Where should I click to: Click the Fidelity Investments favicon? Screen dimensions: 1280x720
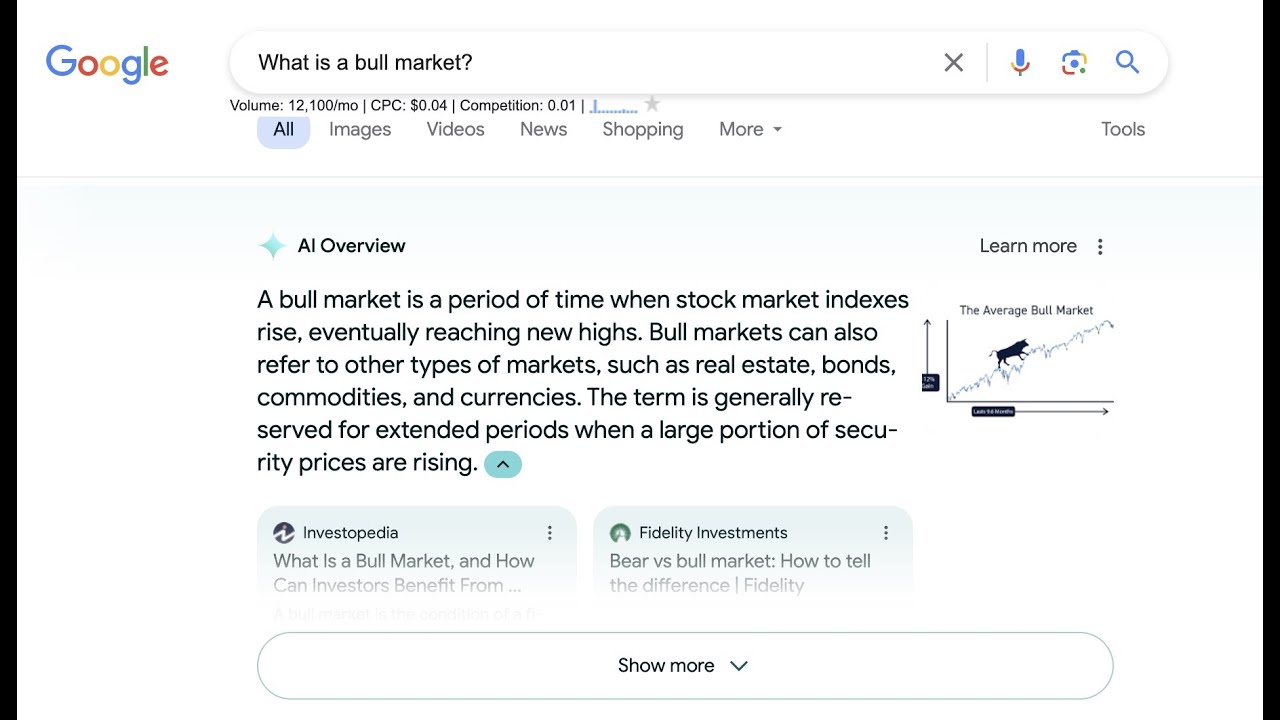(x=620, y=533)
